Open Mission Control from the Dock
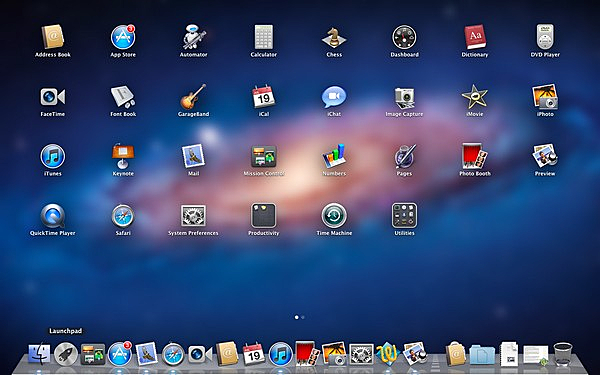This screenshot has width=600, height=375. click(x=93, y=354)
